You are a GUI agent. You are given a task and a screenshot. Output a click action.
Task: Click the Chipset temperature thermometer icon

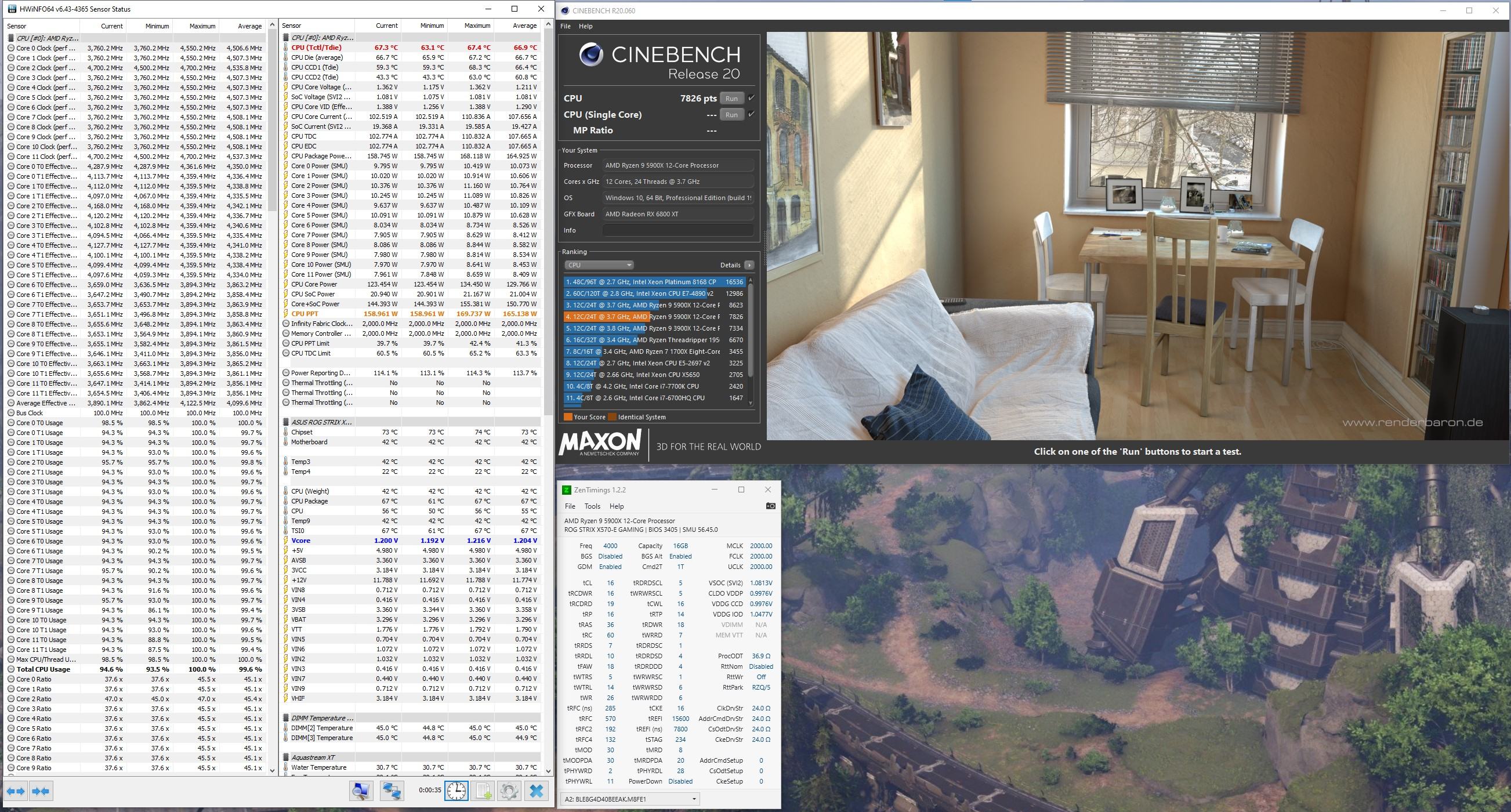(285, 432)
